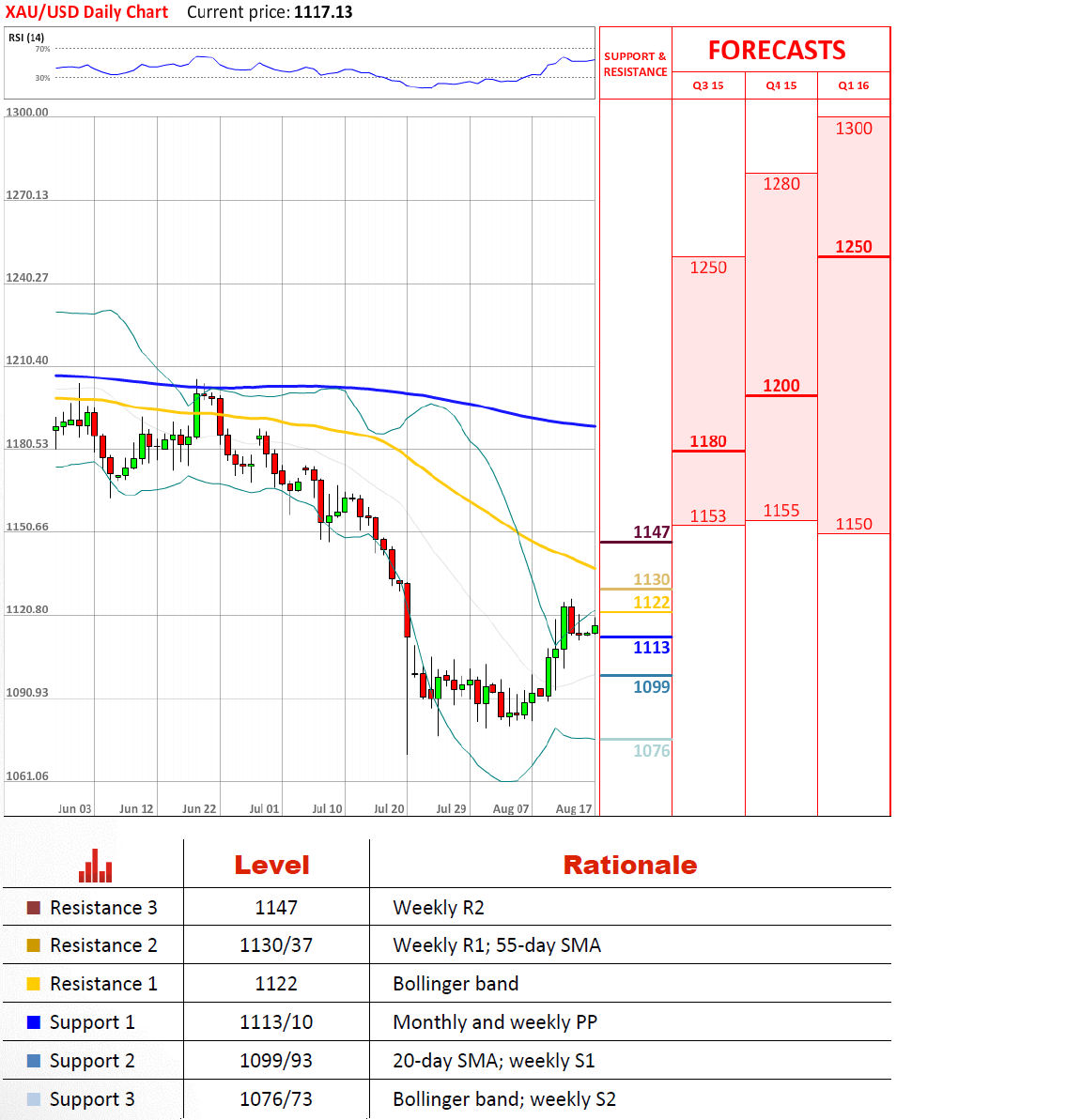
Task: Select the Q4 15 forecast column header
Action: [x=781, y=85]
